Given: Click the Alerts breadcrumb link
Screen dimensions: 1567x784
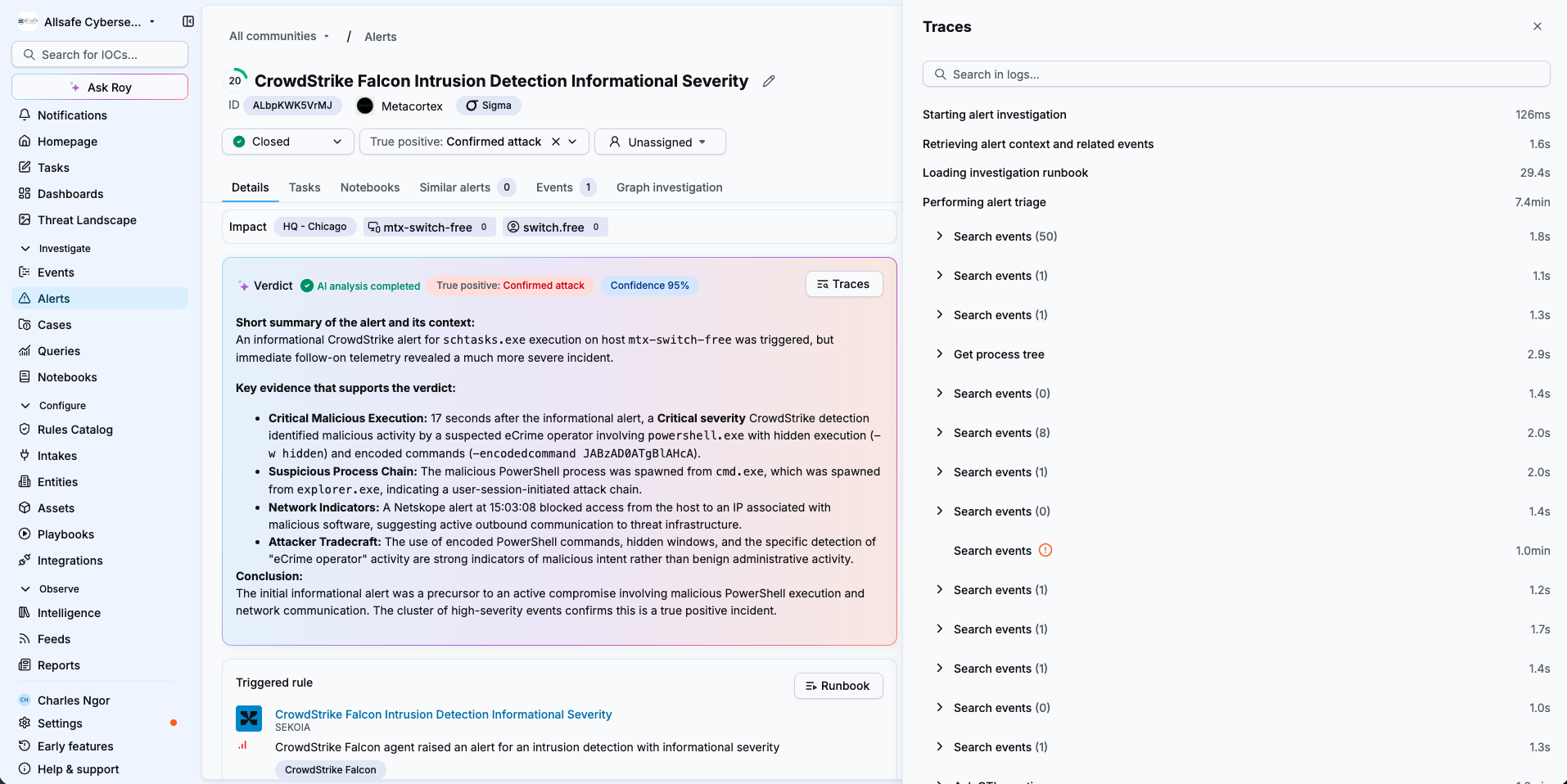Looking at the screenshot, I should 381,37.
